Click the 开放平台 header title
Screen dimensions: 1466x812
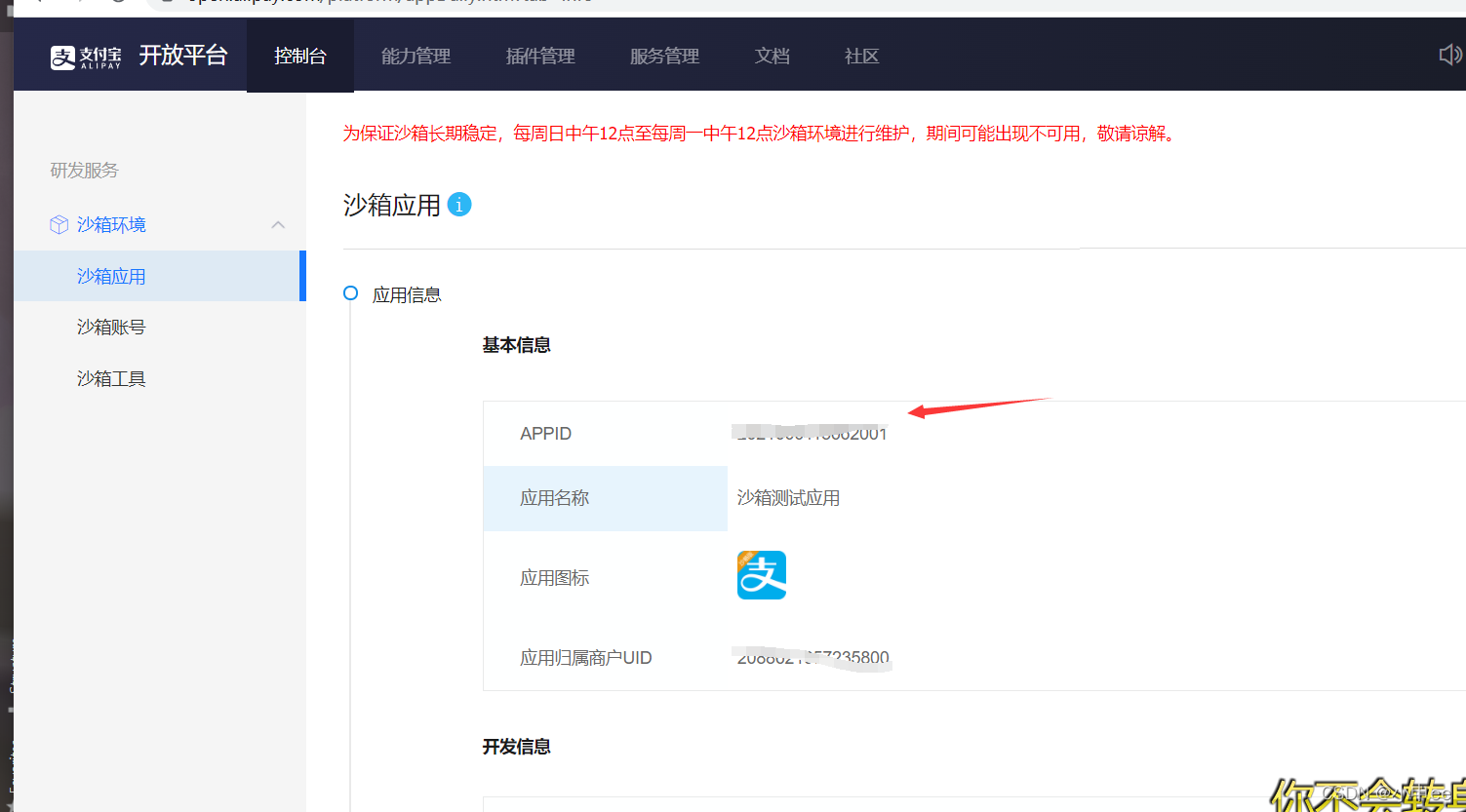(182, 56)
